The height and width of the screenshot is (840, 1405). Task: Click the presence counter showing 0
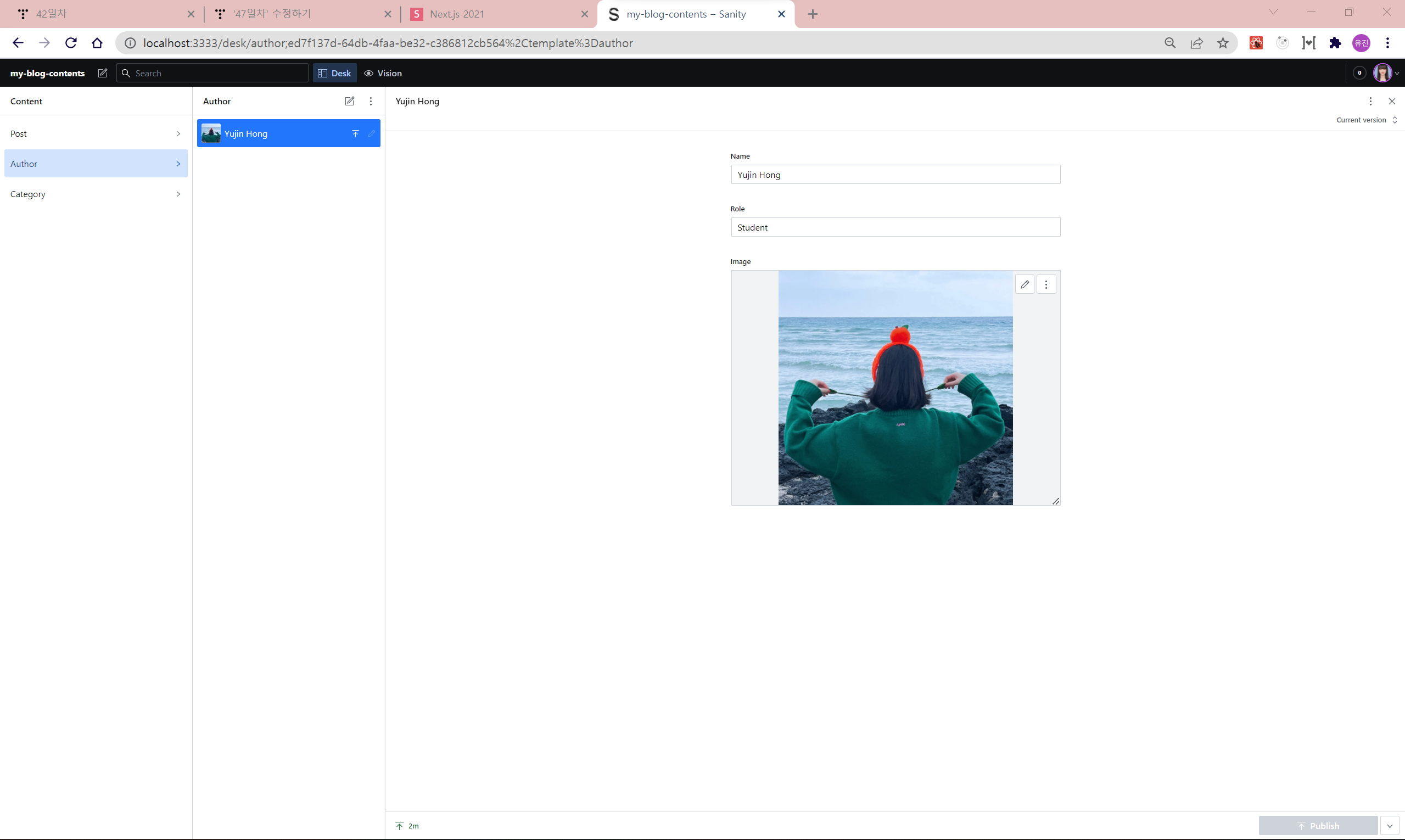[1358, 73]
